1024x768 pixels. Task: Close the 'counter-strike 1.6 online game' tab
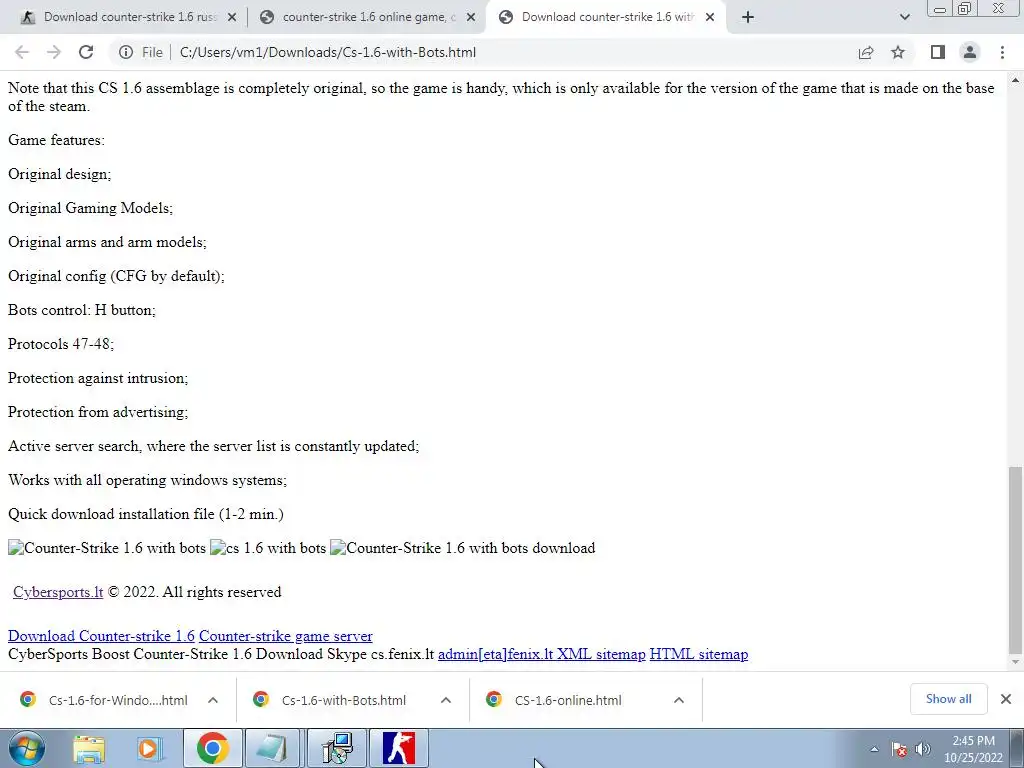(471, 18)
